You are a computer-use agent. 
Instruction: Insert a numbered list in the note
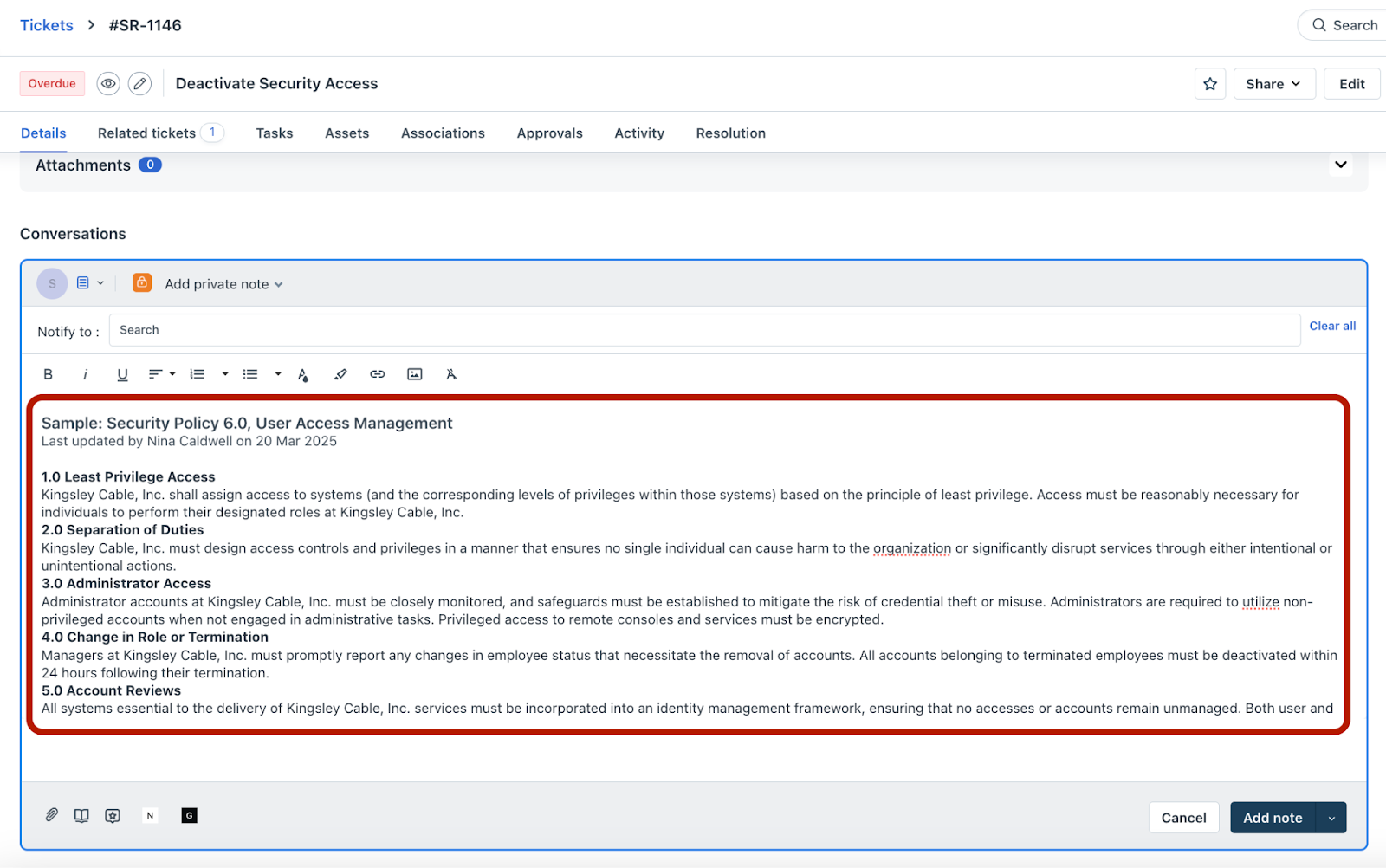(198, 374)
